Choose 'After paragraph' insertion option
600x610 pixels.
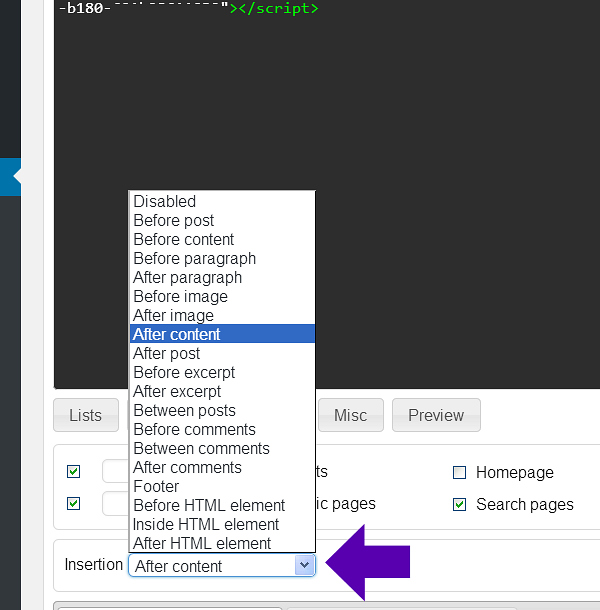click(188, 277)
